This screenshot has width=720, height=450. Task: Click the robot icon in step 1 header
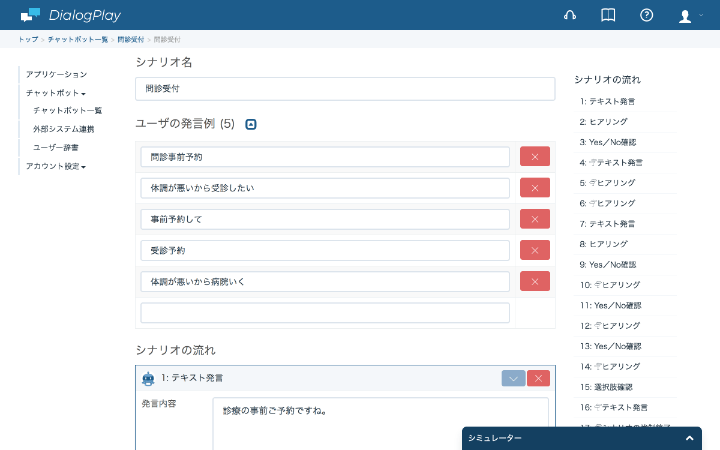click(148, 378)
